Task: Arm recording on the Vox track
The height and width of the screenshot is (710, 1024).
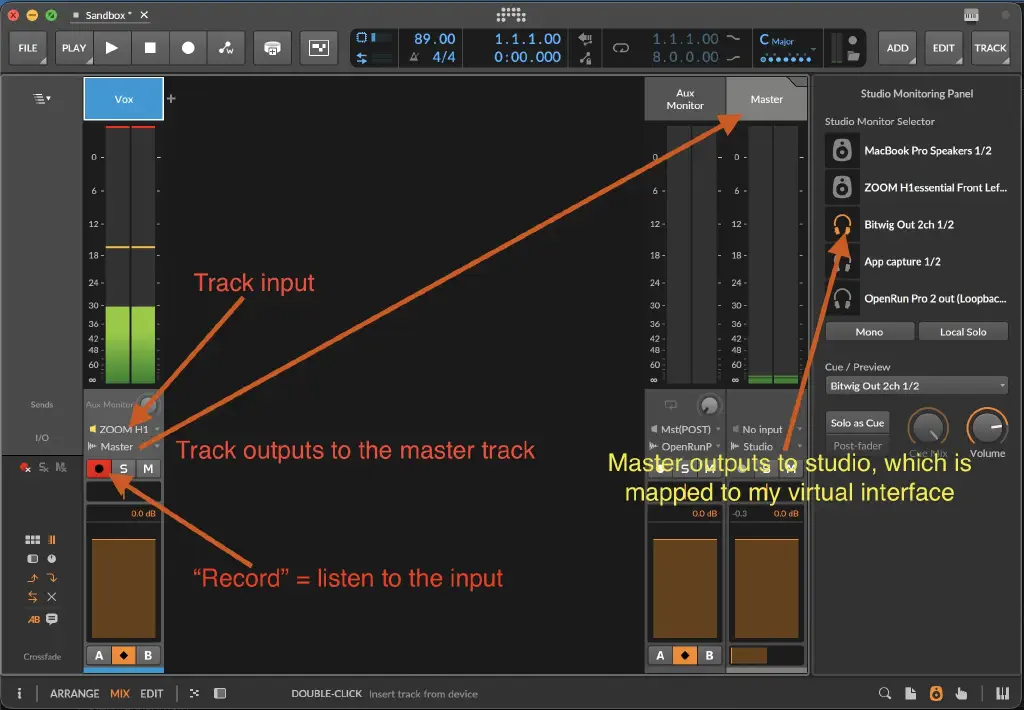Action: coord(99,467)
